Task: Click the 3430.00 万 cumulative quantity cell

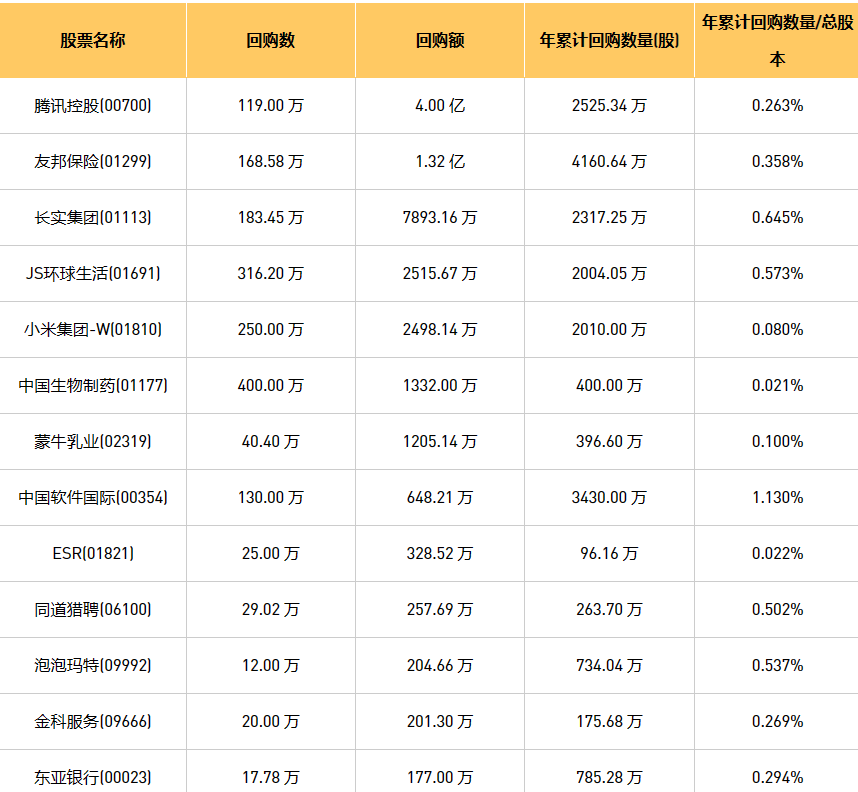Action: (609, 497)
